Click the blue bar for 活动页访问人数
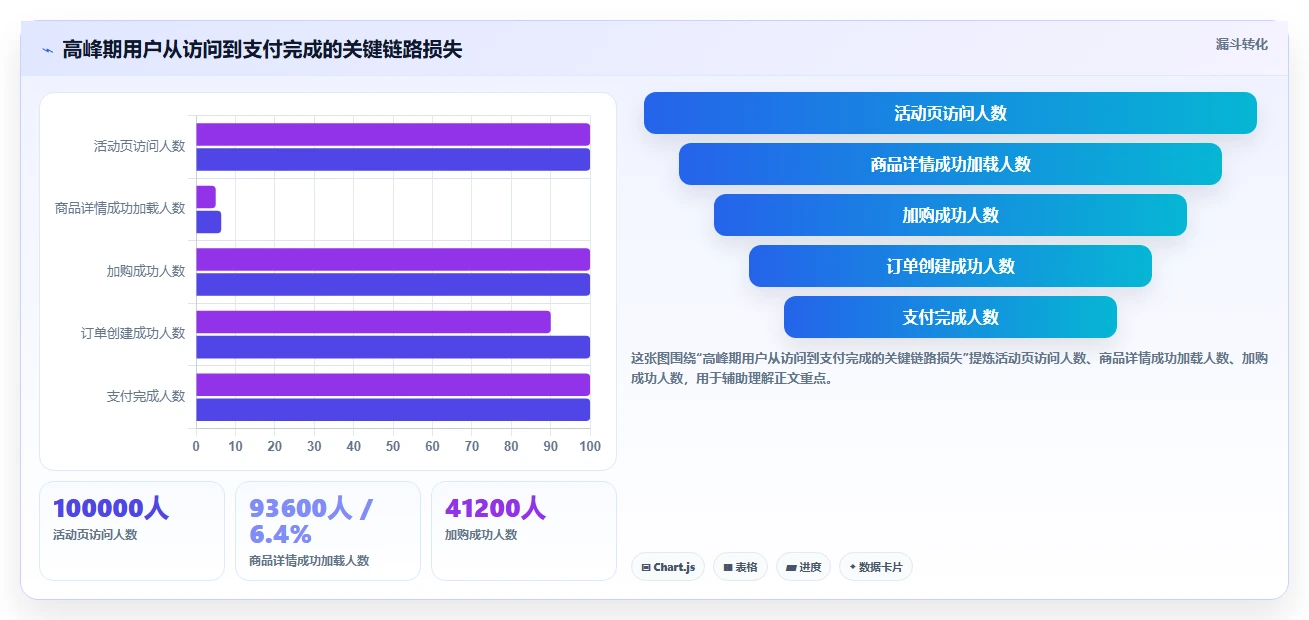 [x=393, y=159]
